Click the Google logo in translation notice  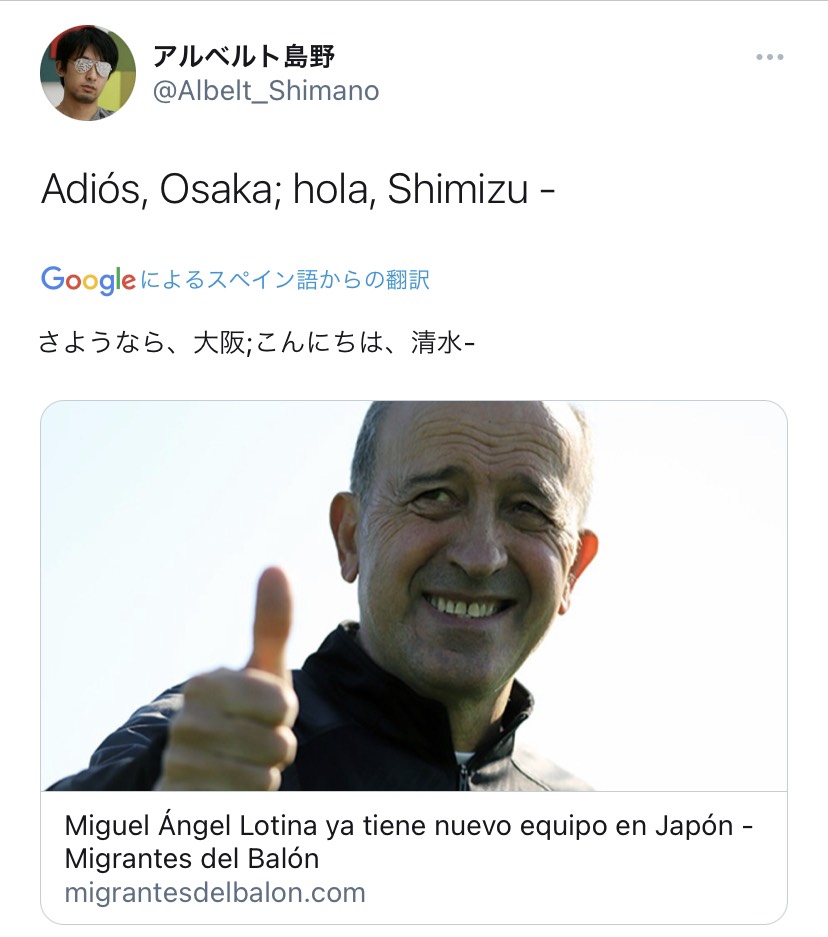click(88, 280)
